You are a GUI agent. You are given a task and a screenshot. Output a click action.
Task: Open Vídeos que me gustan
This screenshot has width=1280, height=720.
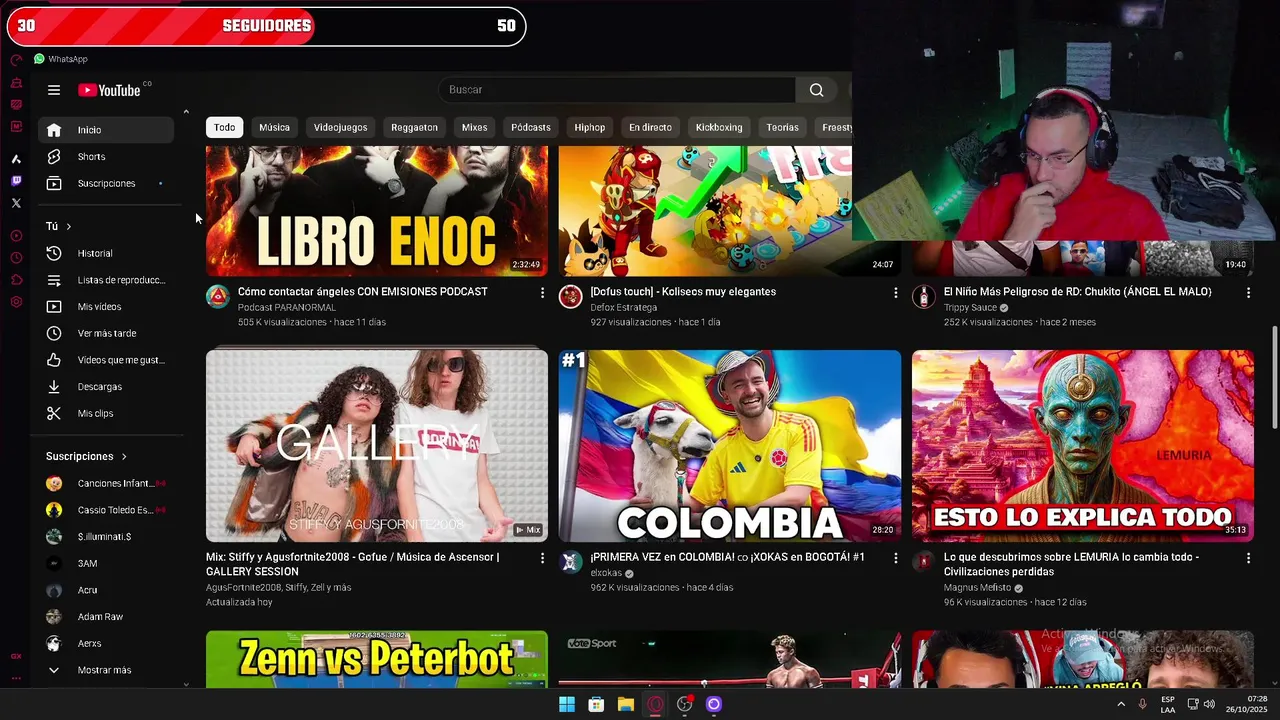(x=106, y=360)
